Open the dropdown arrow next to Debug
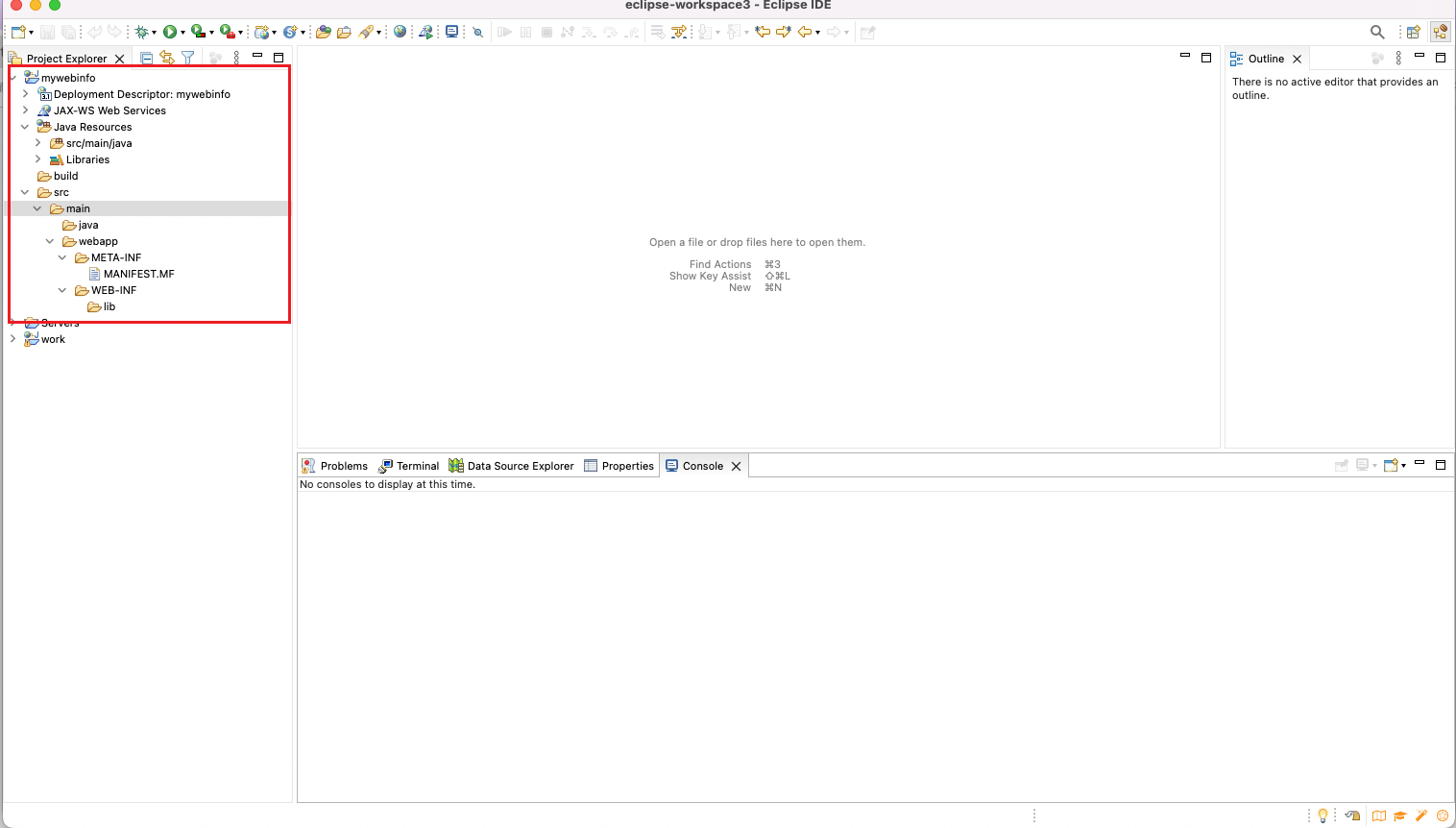 pyautogui.click(x=154, y=33)
